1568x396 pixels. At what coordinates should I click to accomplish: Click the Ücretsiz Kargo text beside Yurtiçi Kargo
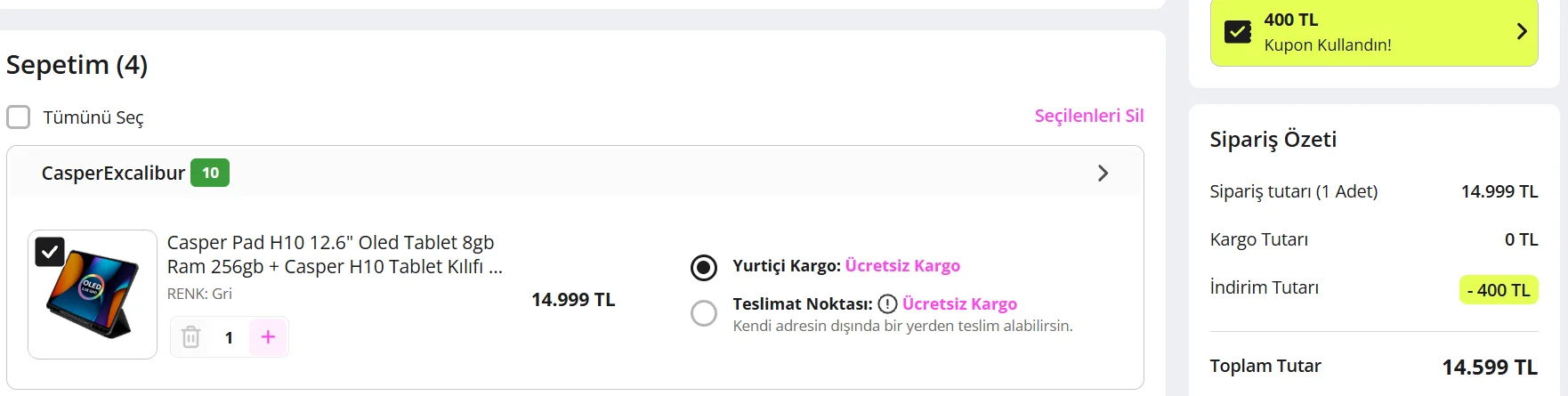pyautogui.click(x=902, y=266)
